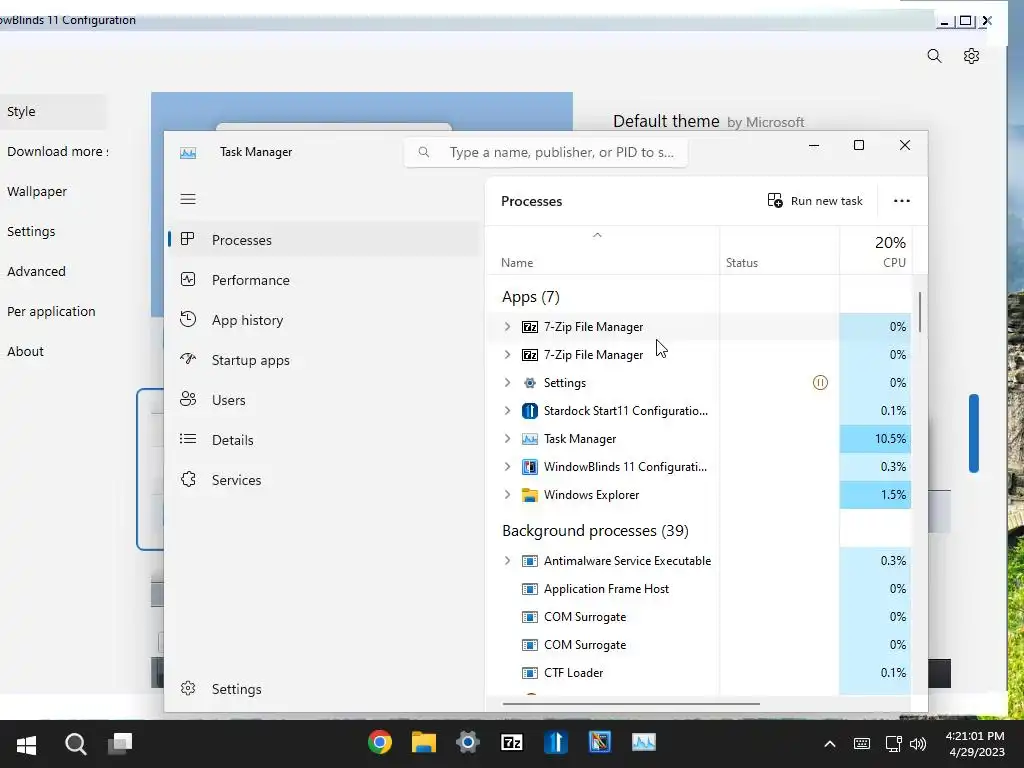This screenshot has width=1024, height=768.
Task: Open Task View from the taskbar
Action: (120, 743)
